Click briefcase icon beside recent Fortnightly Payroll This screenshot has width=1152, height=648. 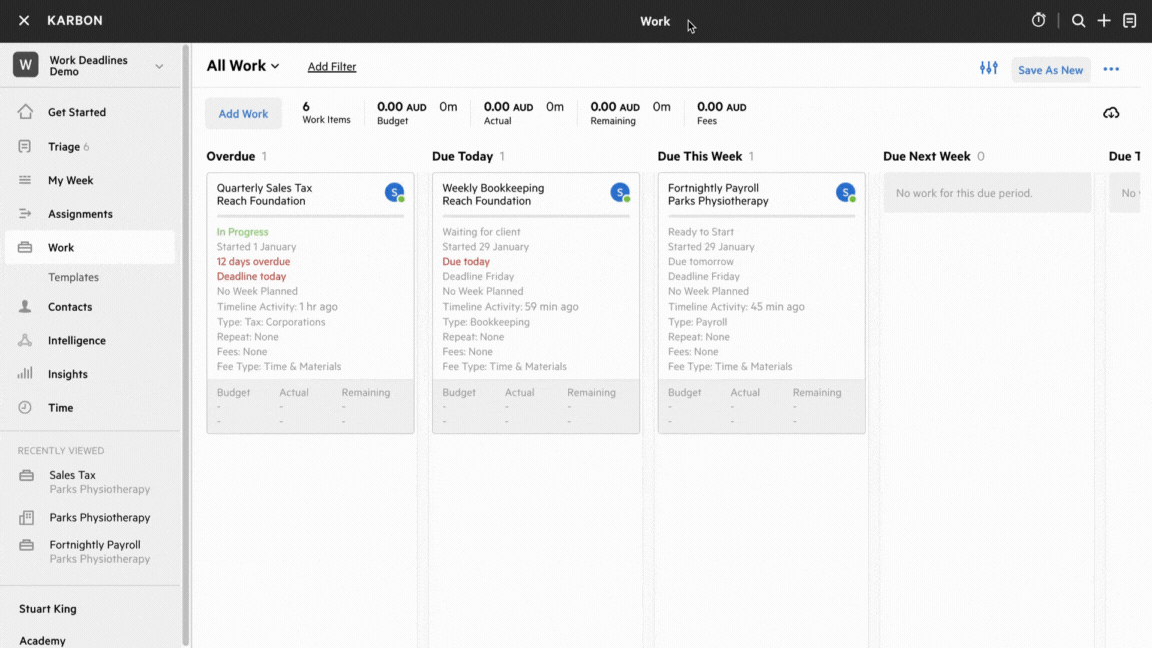26,545
